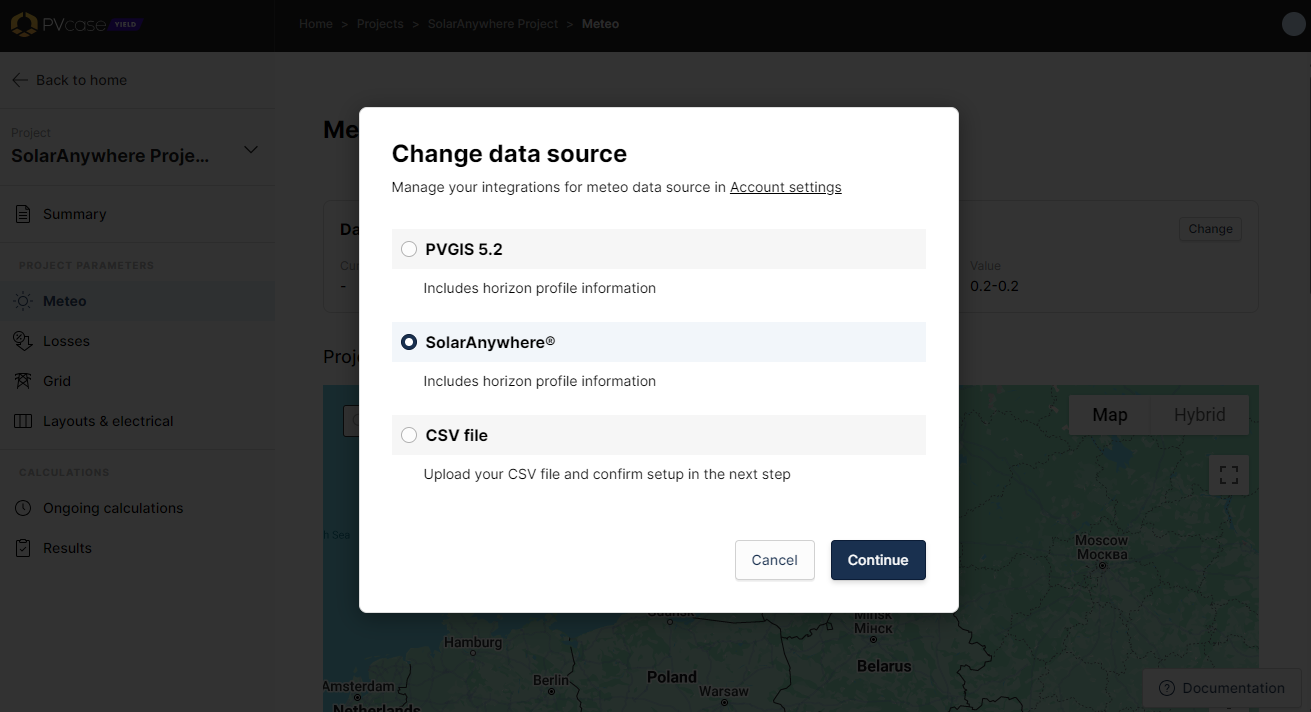1311x712 pixels.
Task: Click the Summary document icon
Action: tap(23, 214)
